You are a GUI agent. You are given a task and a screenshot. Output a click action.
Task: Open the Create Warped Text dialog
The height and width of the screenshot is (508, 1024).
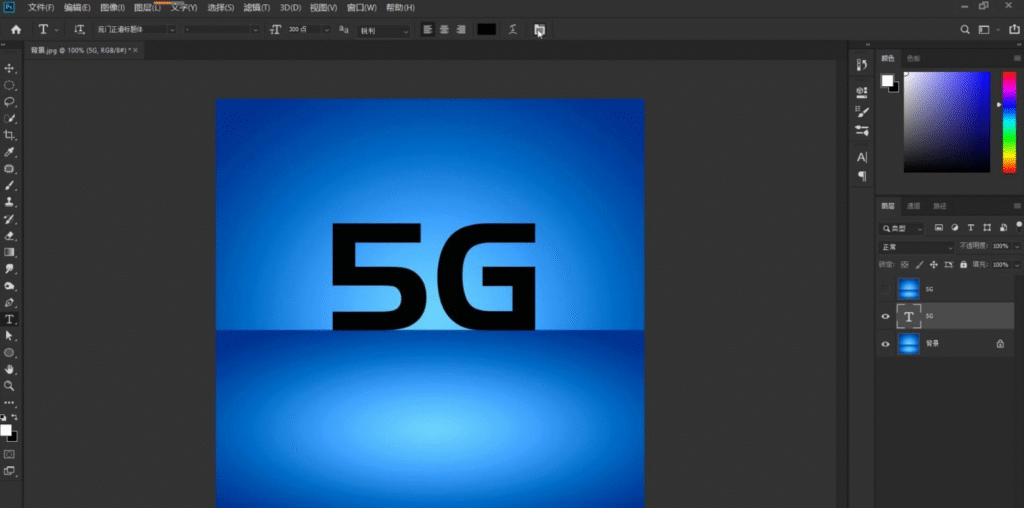(513, 29)
